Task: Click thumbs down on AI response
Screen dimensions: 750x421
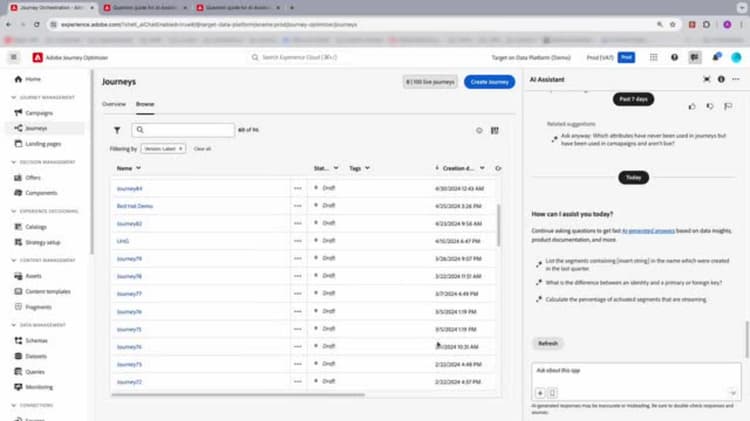Action: click(710, 106)
